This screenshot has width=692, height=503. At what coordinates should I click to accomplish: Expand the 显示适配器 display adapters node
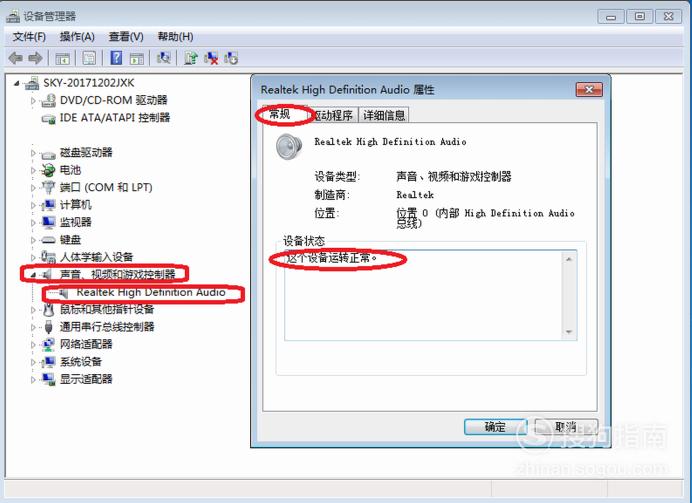tap(33, 379)
